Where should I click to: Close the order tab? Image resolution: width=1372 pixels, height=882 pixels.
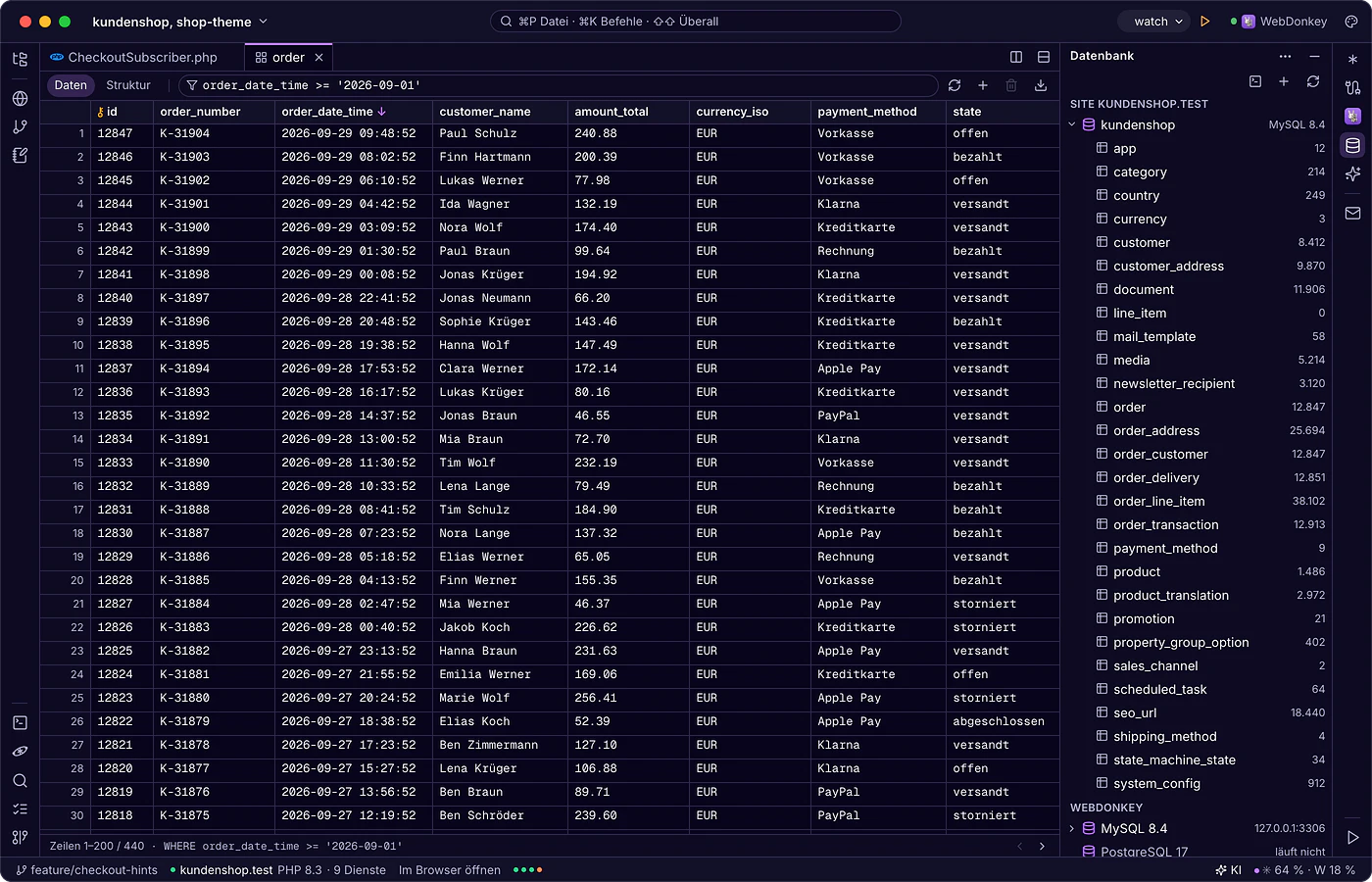point(319,58)
